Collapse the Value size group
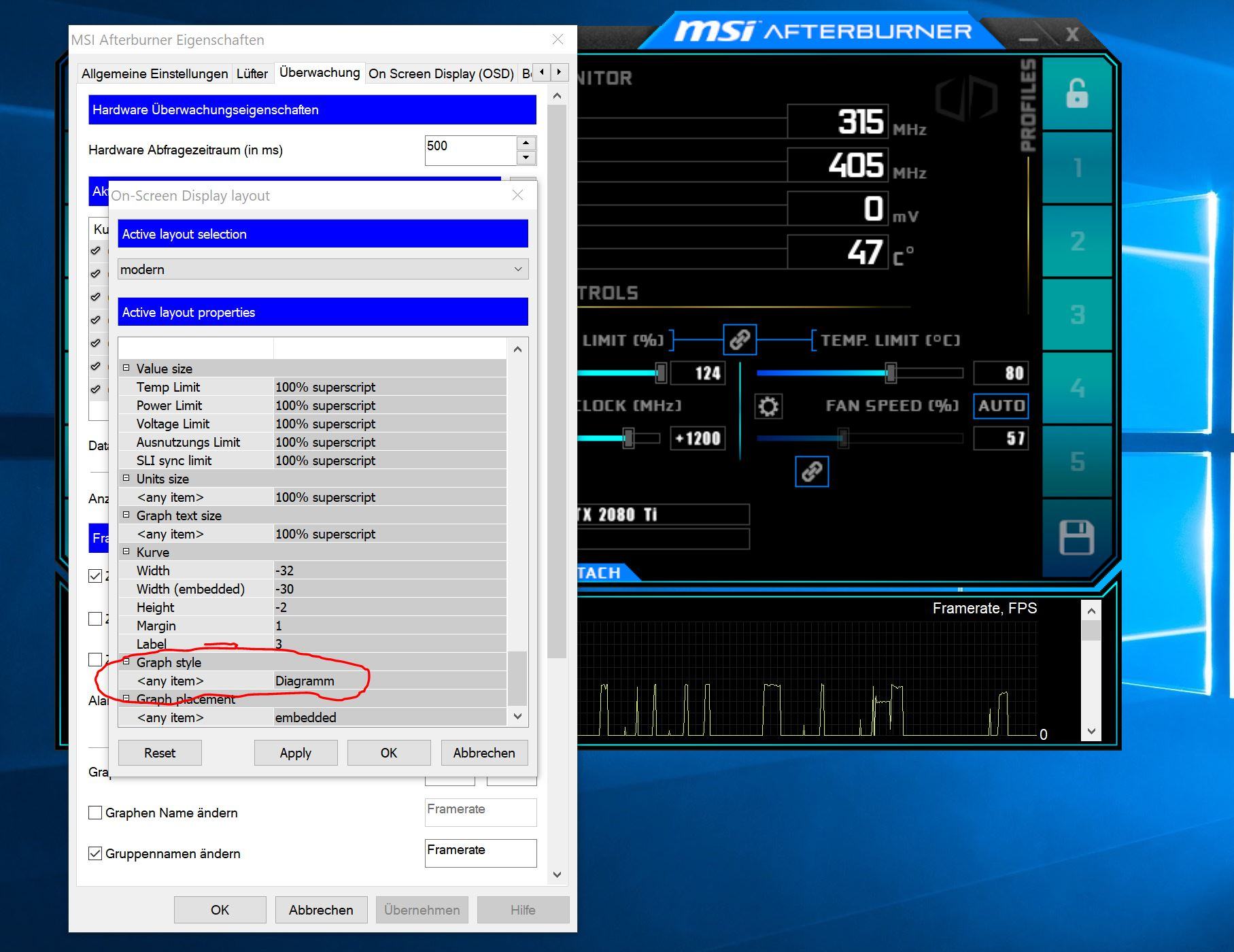The height and width of the screenshot is (952, 1234). click(126, 368)
